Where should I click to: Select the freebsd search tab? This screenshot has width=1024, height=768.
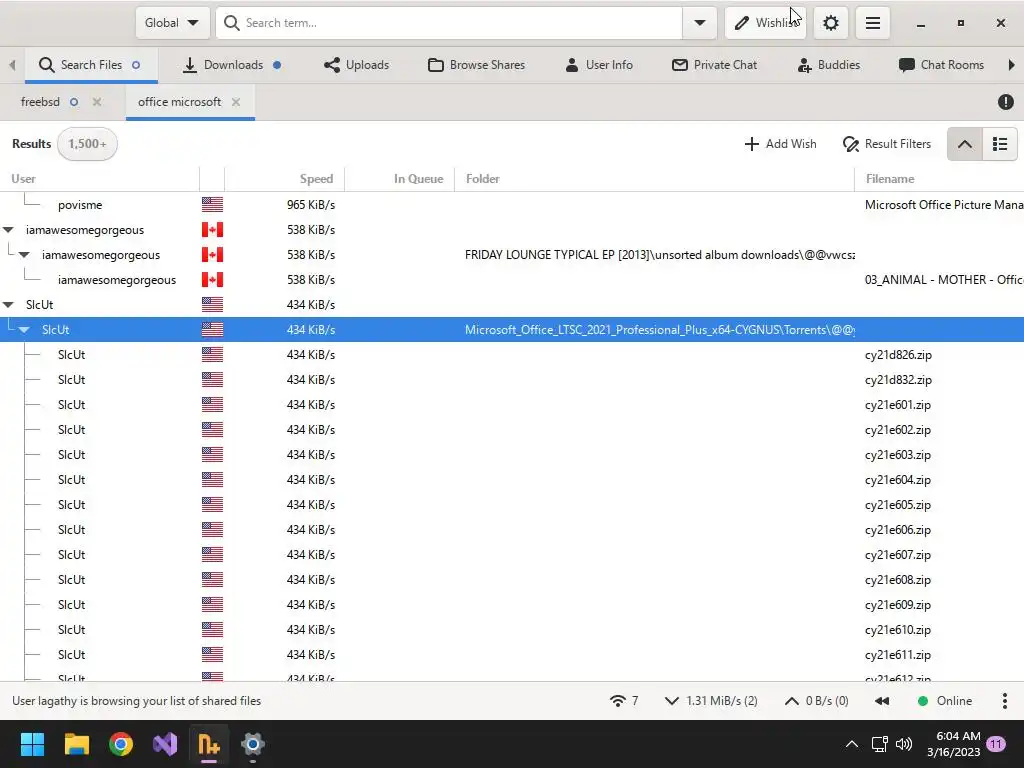(x=40, y=102)
